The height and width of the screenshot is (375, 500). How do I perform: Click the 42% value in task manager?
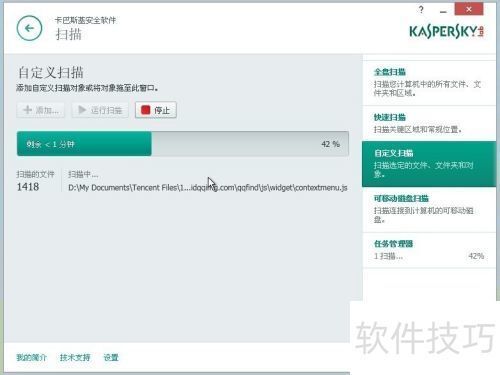pos(476,256)
